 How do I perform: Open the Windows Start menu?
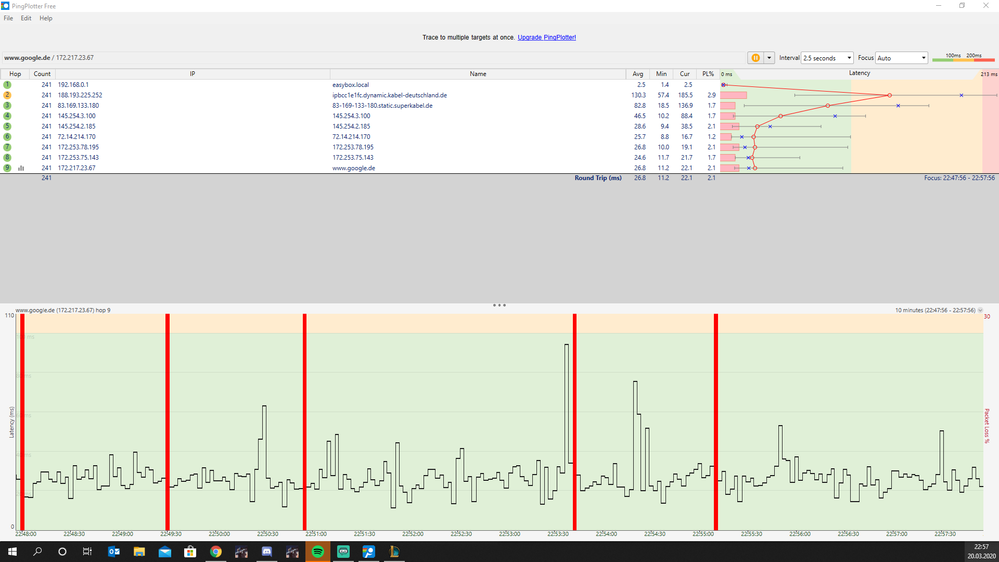[12, 552]
